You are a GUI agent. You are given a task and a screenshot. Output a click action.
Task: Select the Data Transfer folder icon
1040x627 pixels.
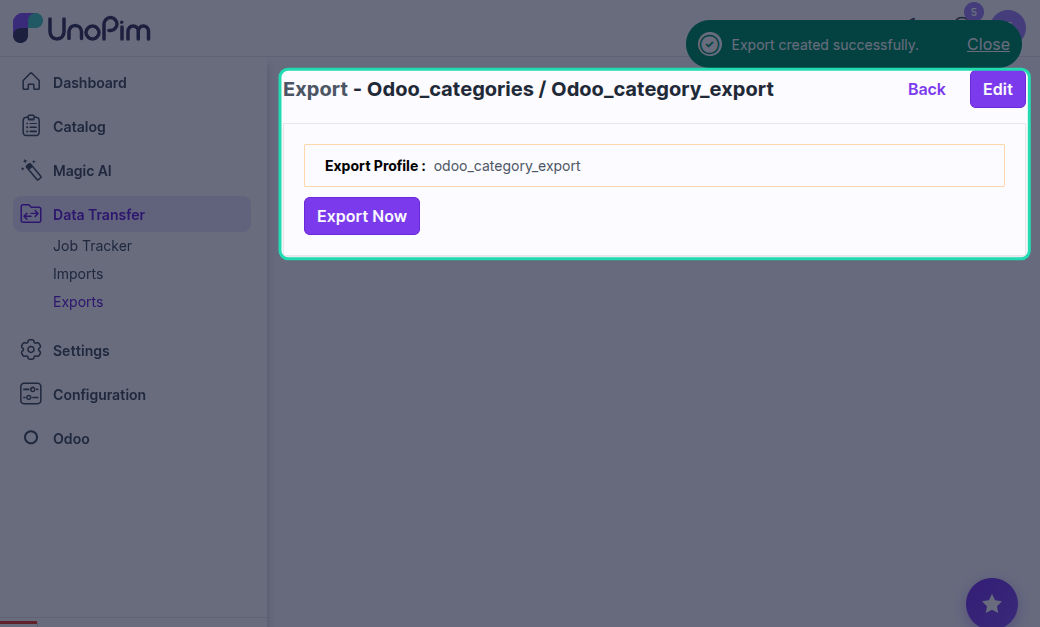coord(31,214)
